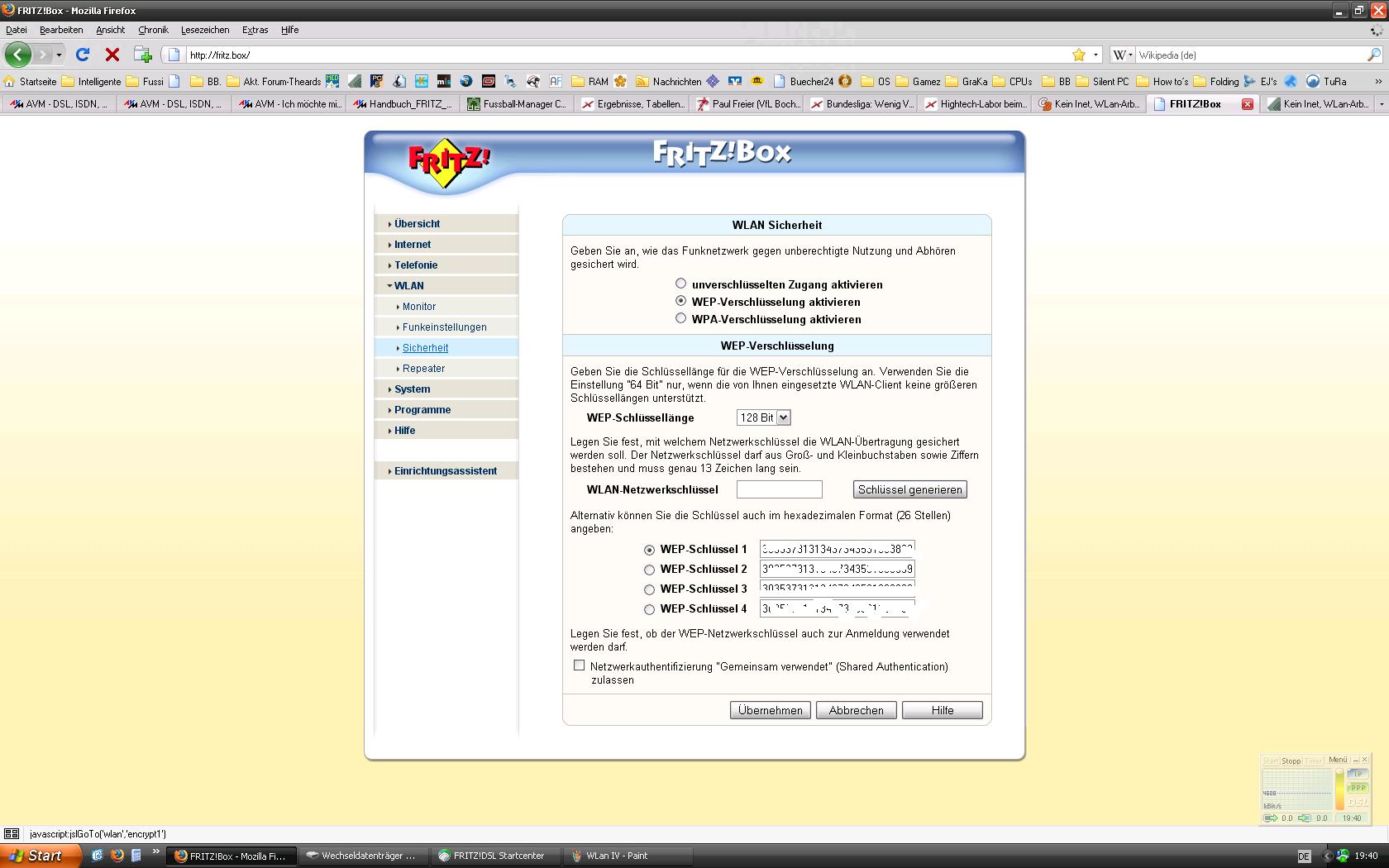The width and height of the screenshot is (1389, 868).
Task: Show more bookmarks with the chevron
Action: [1378, 81]
